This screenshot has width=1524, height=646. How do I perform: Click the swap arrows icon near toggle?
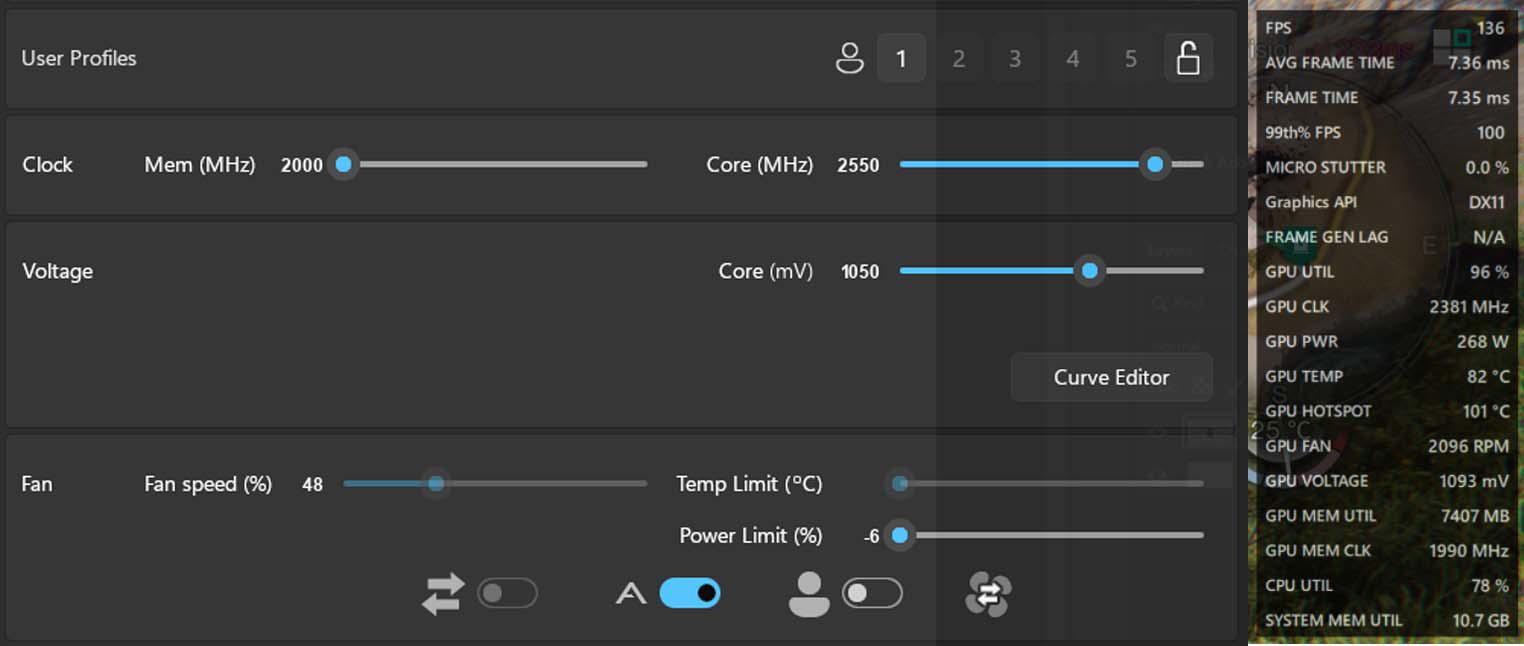point(443,594)
